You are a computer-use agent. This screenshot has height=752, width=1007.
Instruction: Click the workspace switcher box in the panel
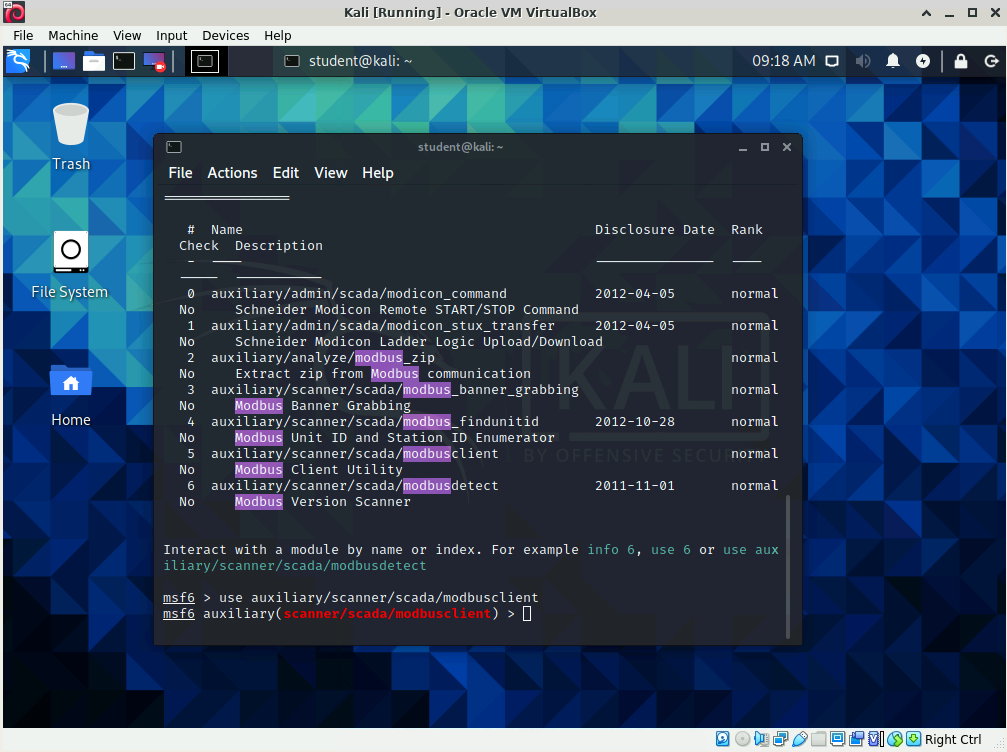tap(205, 62)
